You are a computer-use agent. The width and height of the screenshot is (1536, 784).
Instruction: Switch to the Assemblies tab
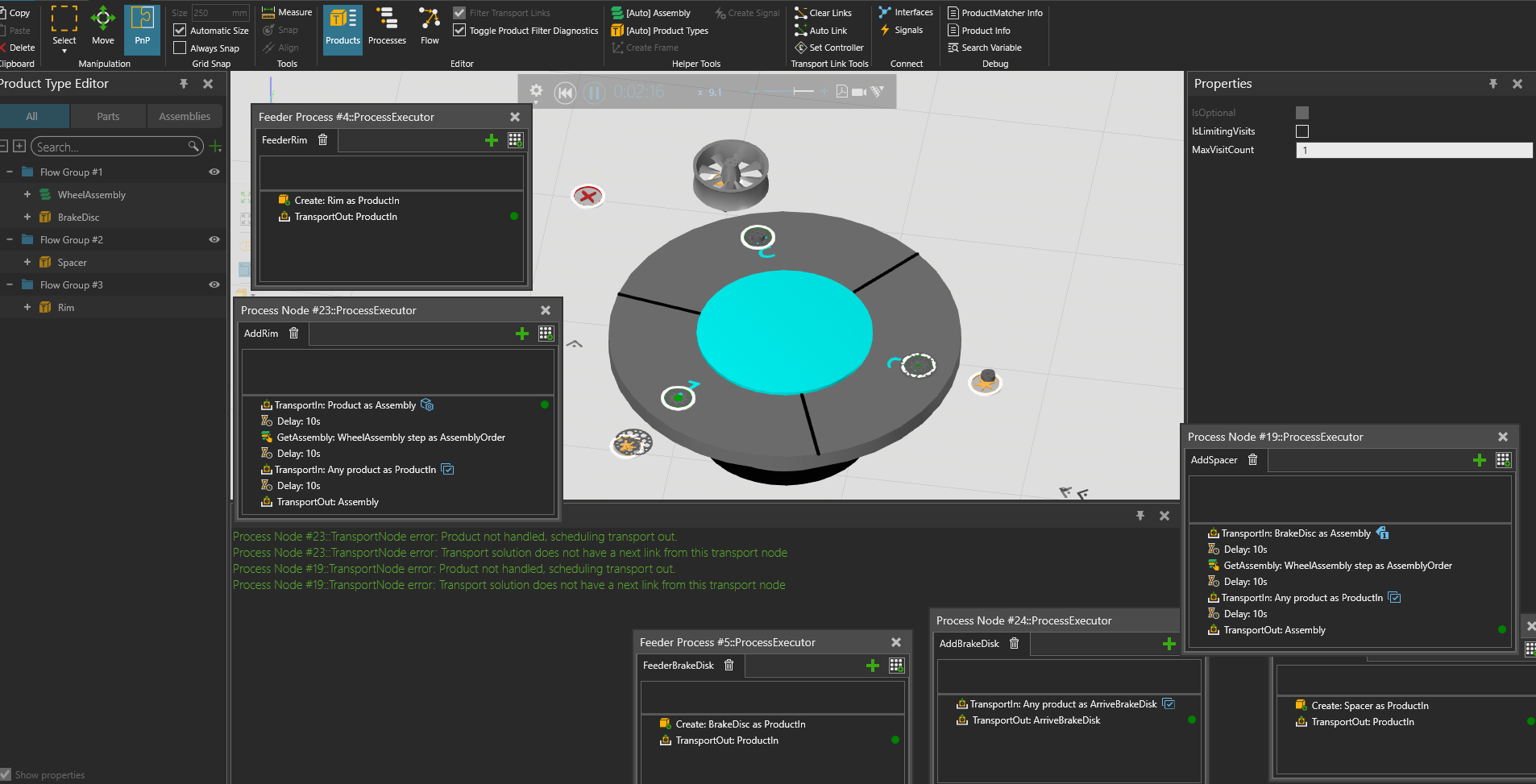[185, 117]
